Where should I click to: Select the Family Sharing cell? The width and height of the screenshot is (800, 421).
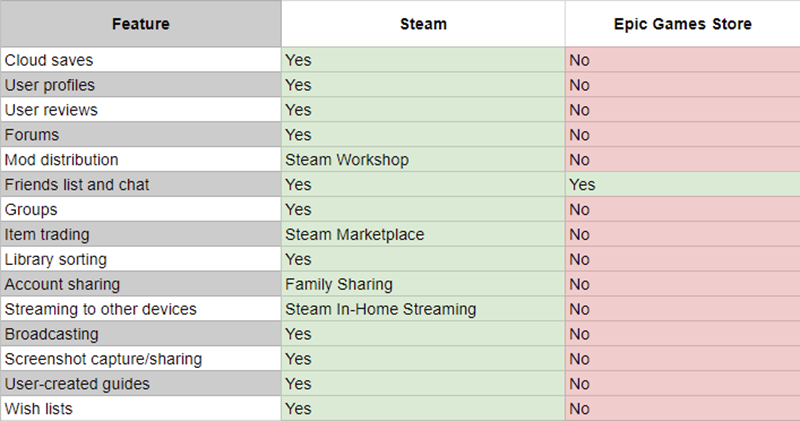point(423,284)
